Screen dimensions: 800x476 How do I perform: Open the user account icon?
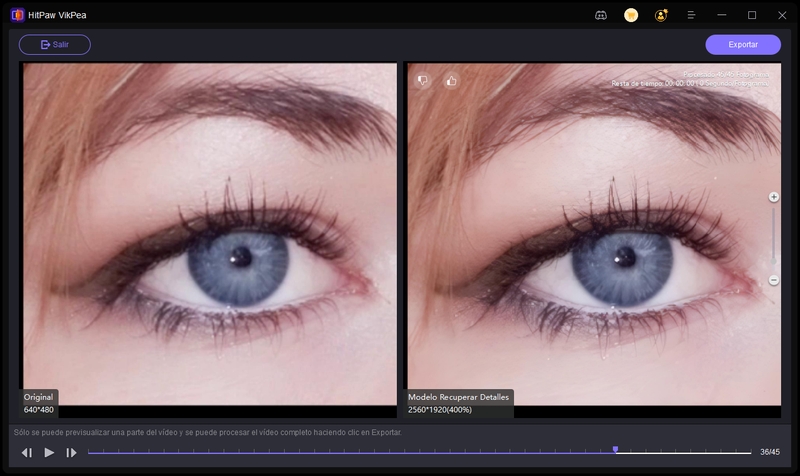click(x=661, y=15)
